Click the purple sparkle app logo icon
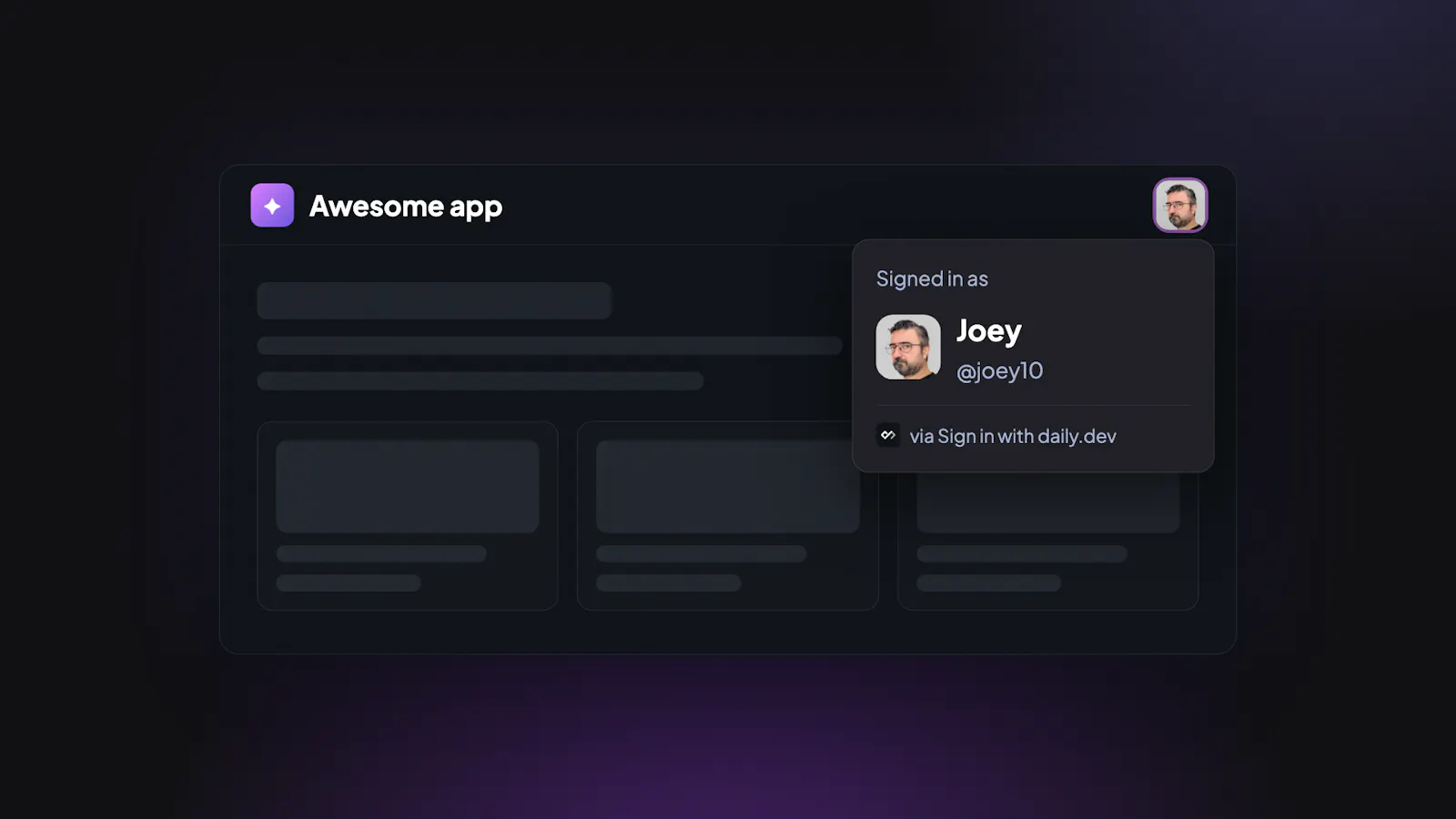1456x819 pixels. tap(272, 206)
